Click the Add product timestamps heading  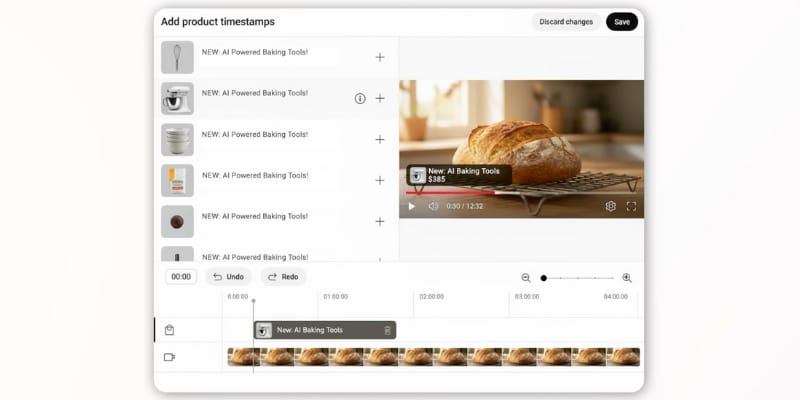click(218, 22)
